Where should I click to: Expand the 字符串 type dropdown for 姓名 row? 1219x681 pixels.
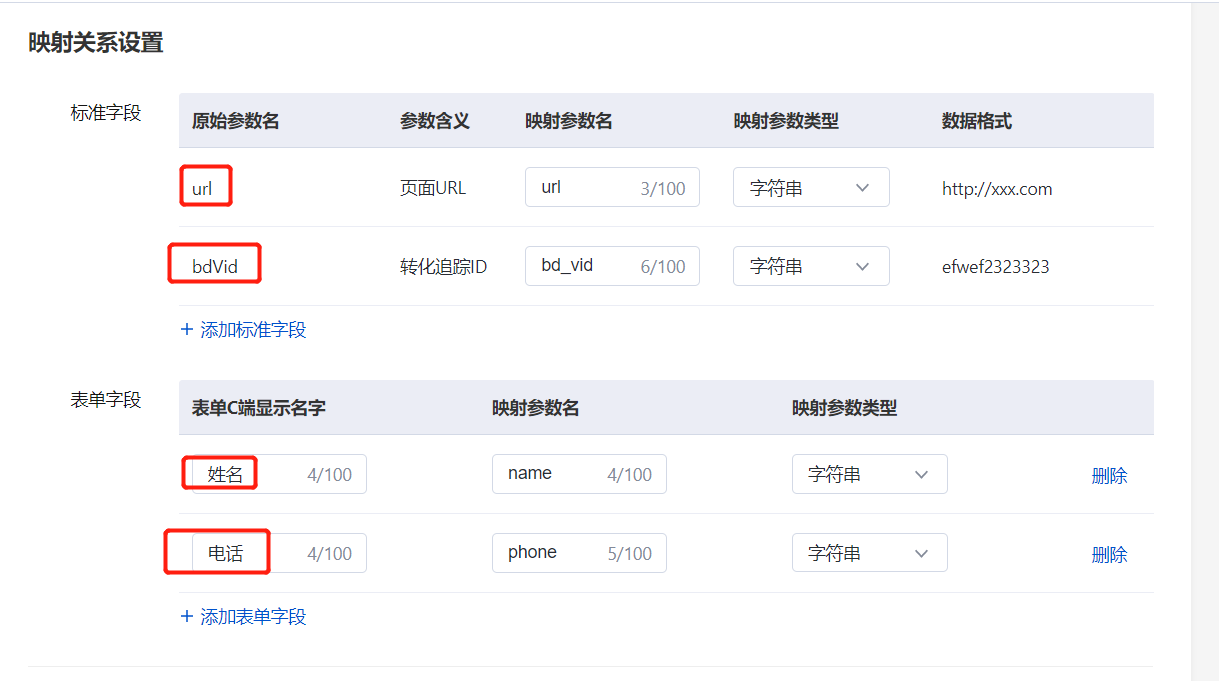tap(869, 475)
